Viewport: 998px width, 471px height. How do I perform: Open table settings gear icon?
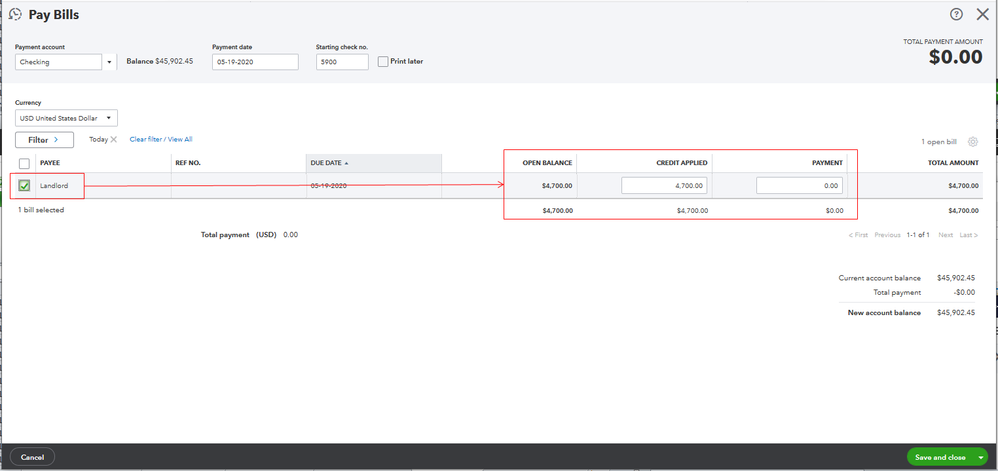click(973, 142)
